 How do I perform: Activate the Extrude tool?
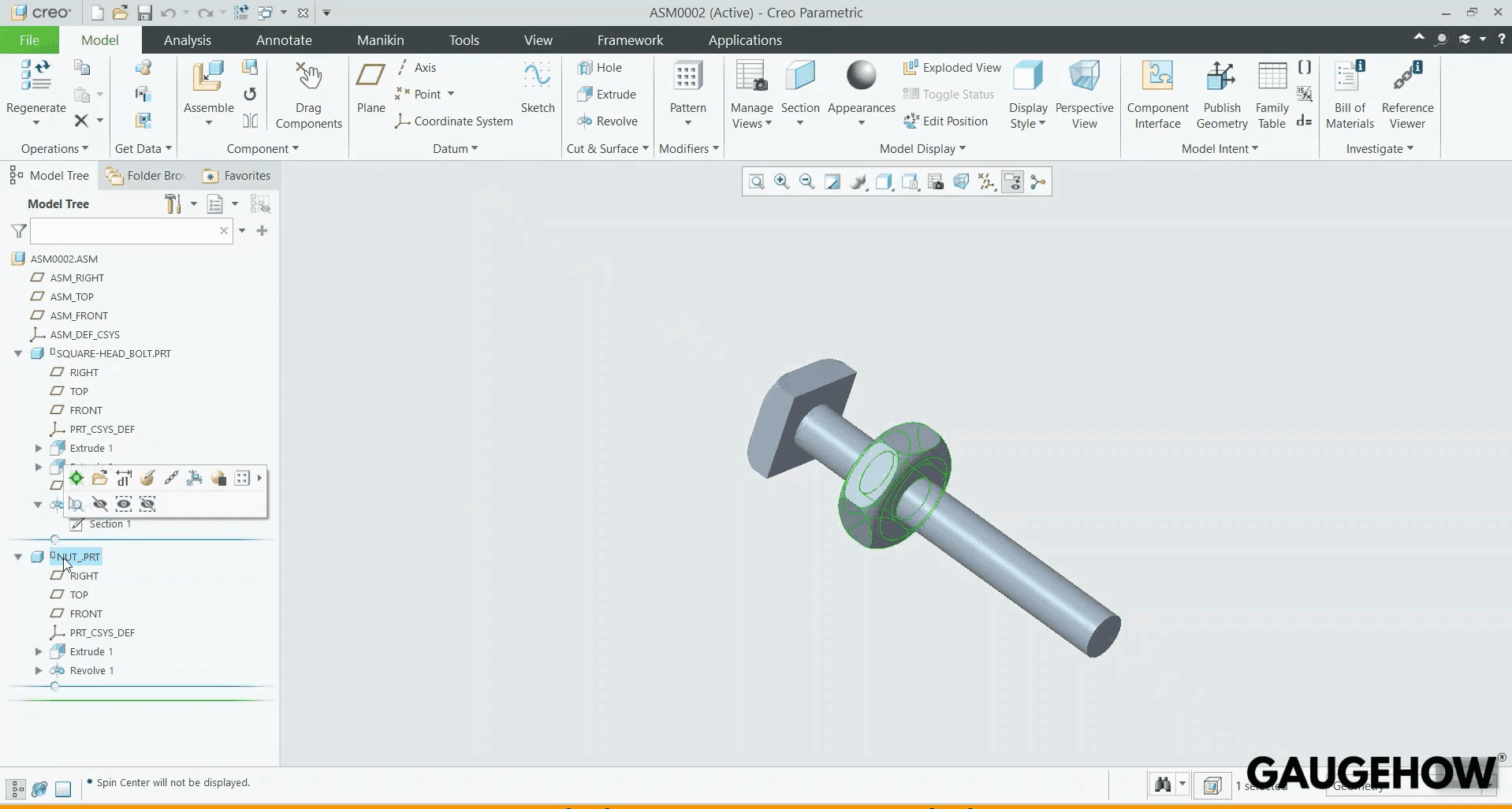(x=609, y=94)
